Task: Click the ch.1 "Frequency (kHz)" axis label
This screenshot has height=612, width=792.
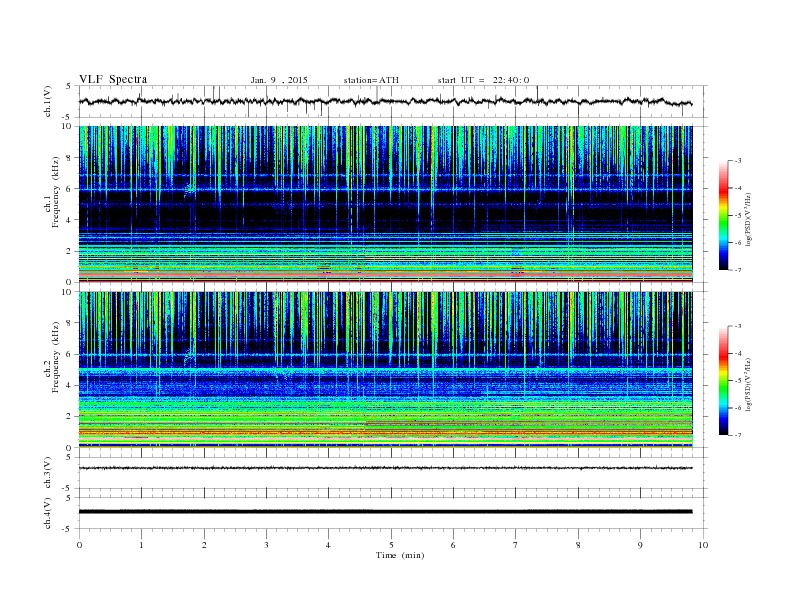Action: [x=56, y=192]
